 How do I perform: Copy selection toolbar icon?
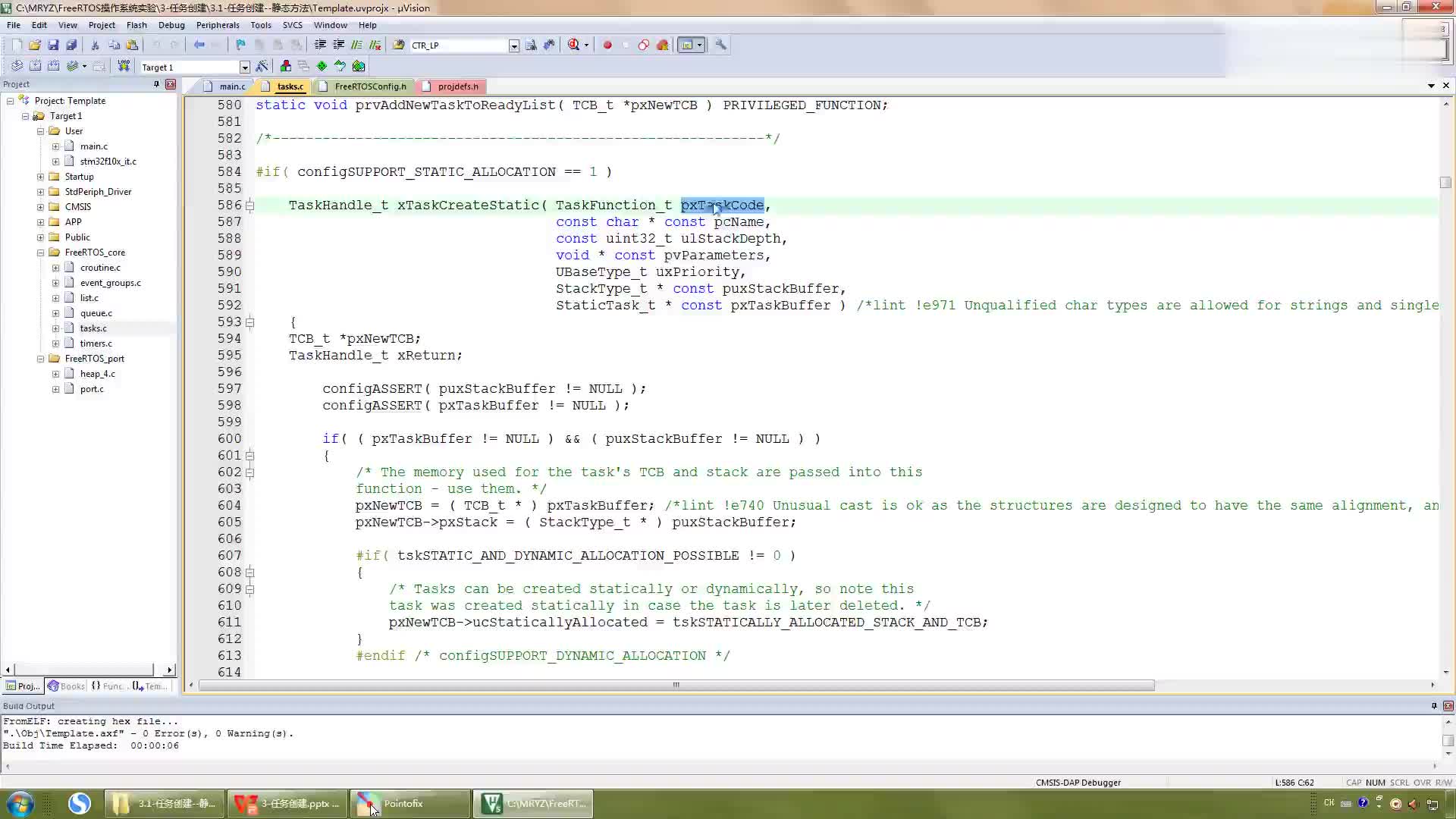[x=114, y=45]
